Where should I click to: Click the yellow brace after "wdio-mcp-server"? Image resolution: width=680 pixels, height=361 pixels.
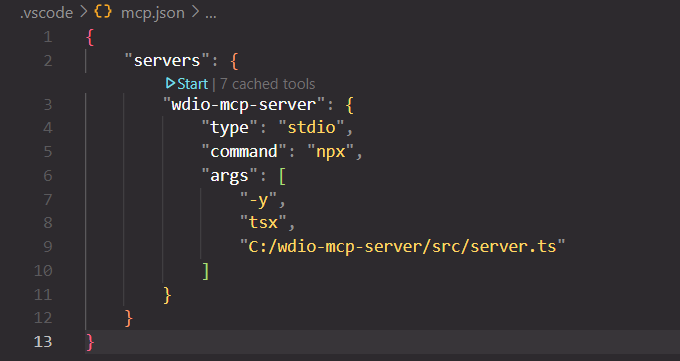click(350, 105)
